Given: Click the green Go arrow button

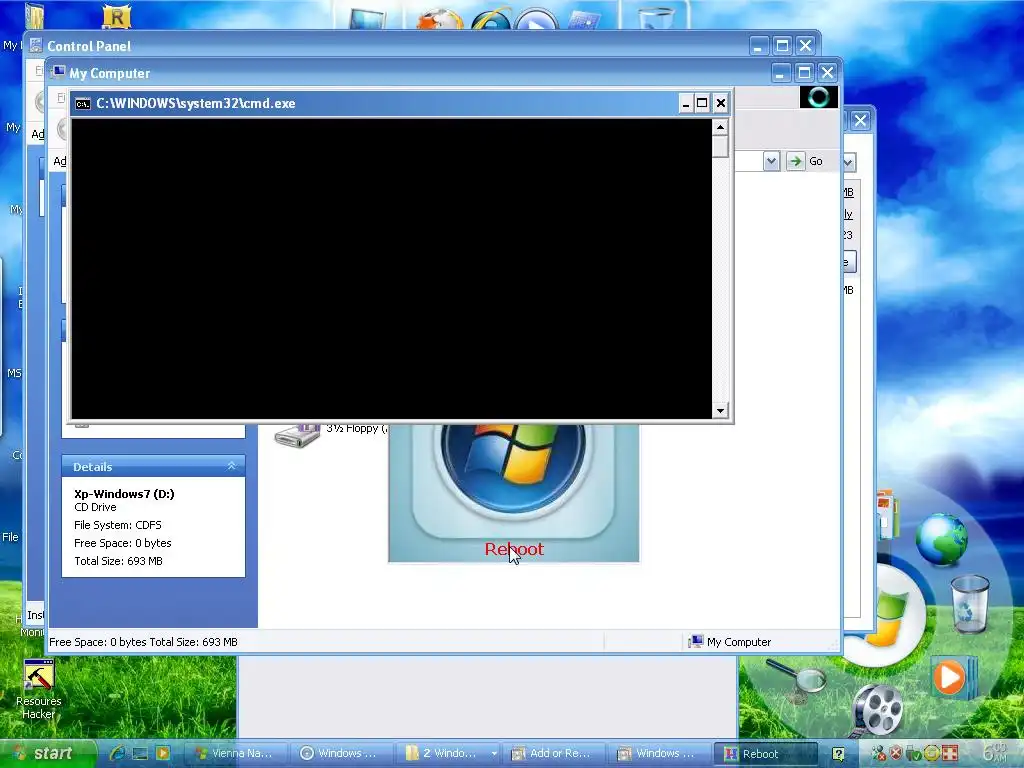Looking at the screenshot, I should click(795, 161).
